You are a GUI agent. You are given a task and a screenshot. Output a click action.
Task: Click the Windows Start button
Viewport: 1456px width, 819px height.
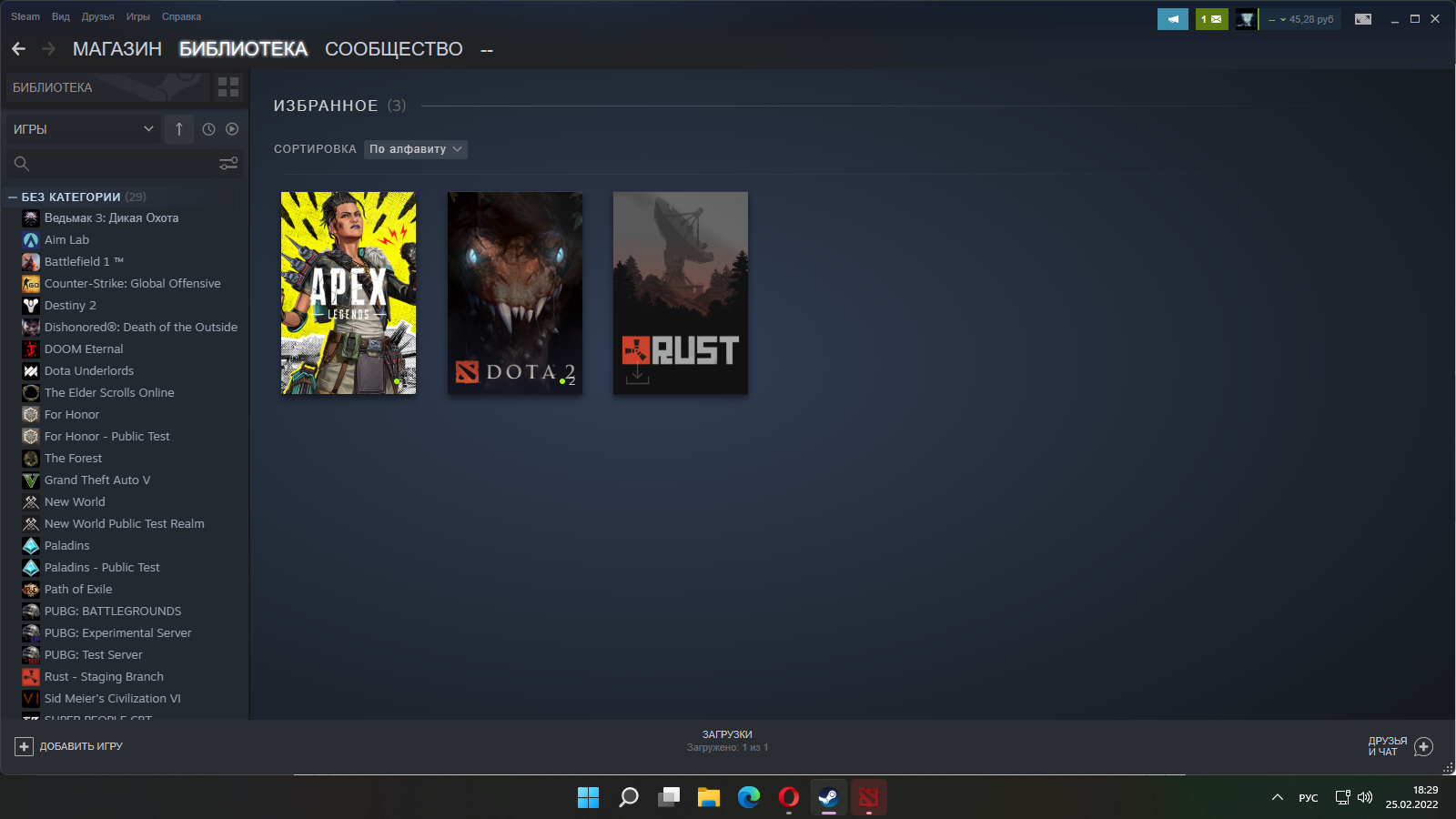pyautogui.click(x=589, y=797)
